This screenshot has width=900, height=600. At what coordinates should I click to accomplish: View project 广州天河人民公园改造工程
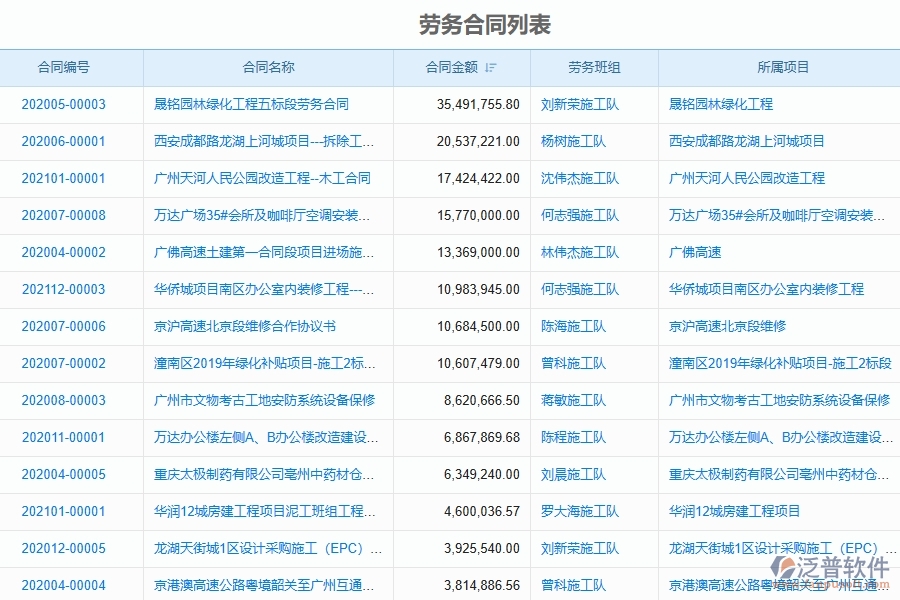752,178
